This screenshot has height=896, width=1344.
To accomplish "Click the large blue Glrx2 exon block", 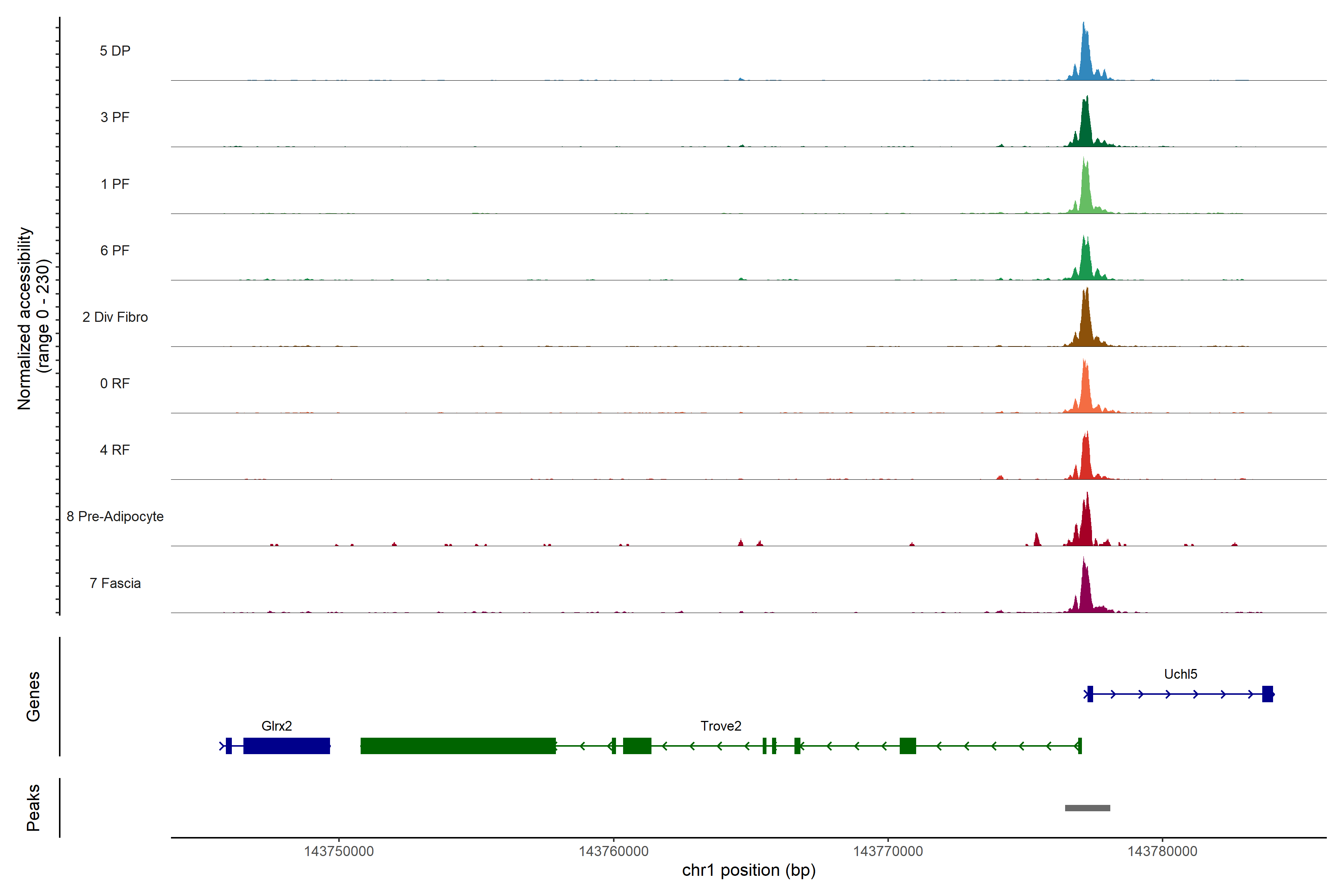I will click(286, 746).
